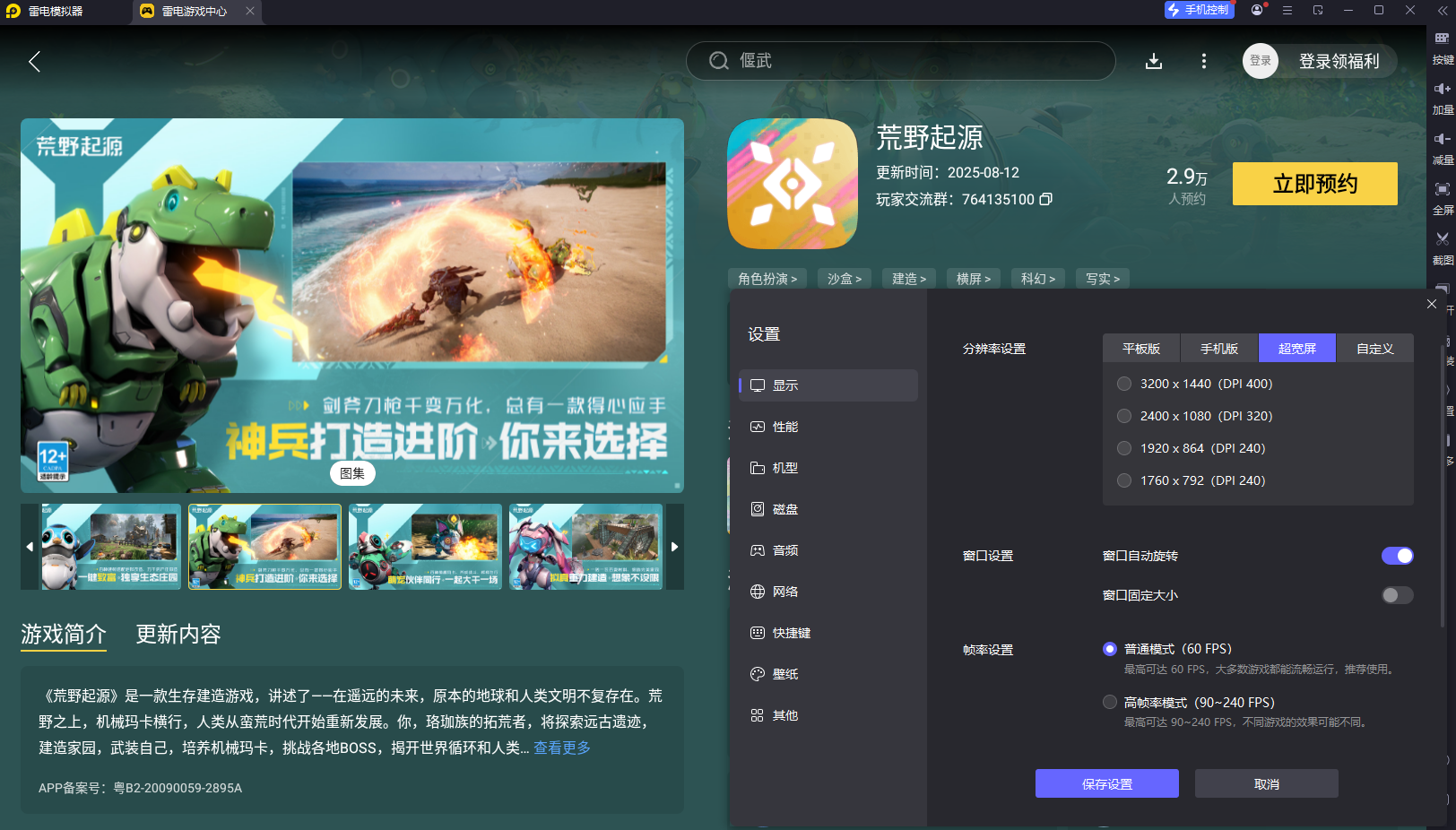The width and height of the screenshot is (1456, 830).
Task: Open 壁纸 wallpaper settings
Action: pyautogui.click(x=828, y=674)
